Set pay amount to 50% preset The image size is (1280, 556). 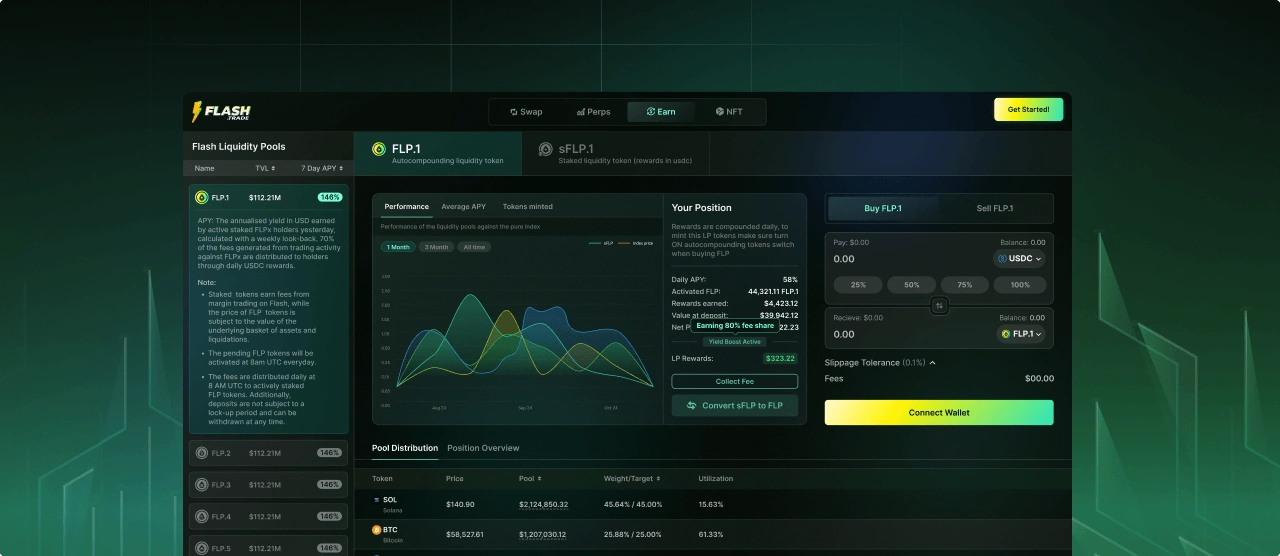click(911, 285)
